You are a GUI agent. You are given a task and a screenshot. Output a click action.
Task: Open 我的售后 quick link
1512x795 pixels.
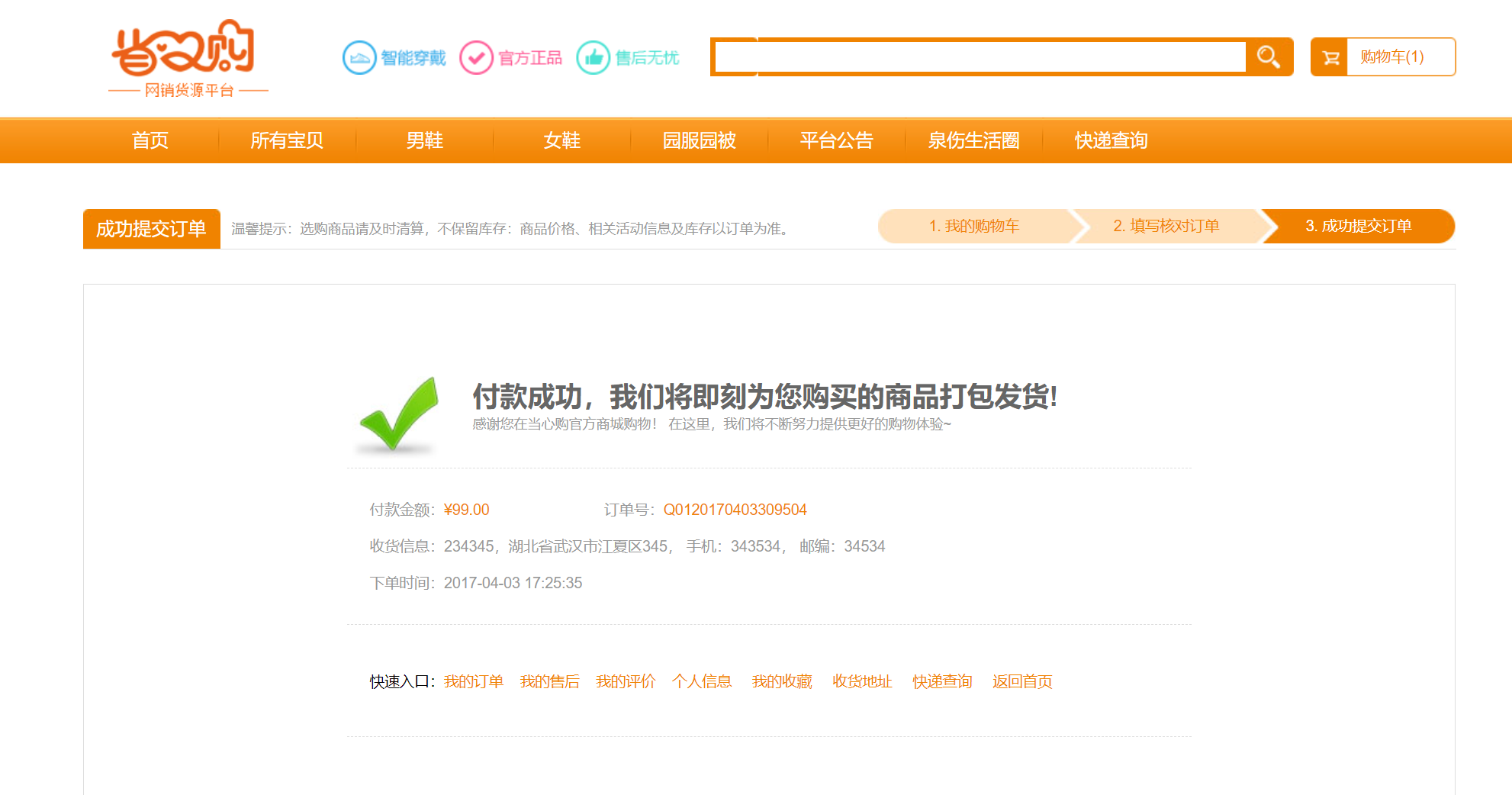550,681
